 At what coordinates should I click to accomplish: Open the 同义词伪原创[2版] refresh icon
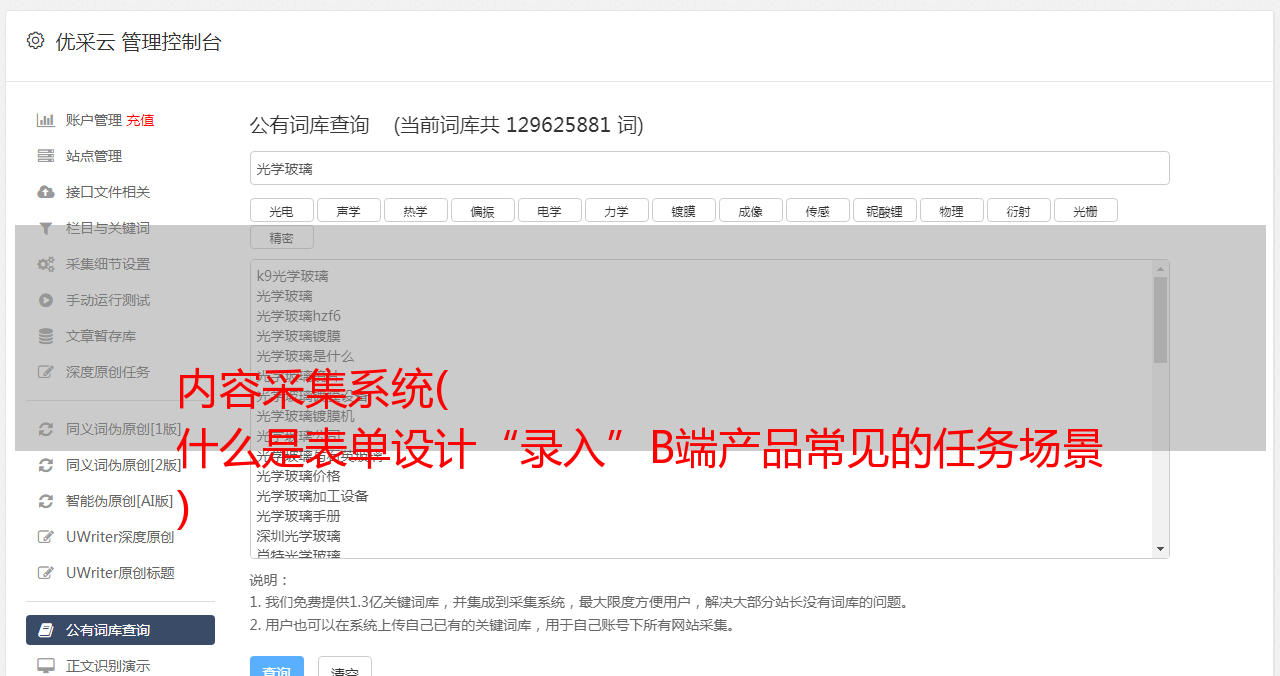point(46,465)
